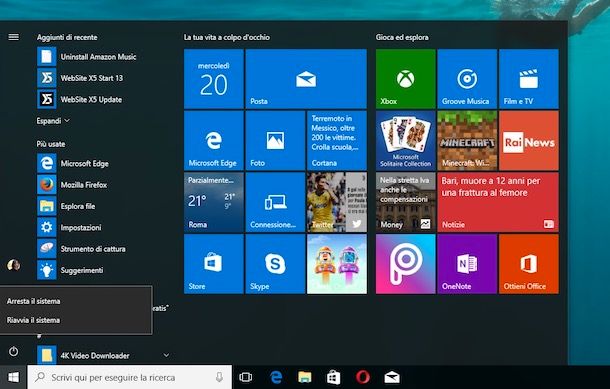Open Uninstall Amazon Music from the list
This screenshot has width=610, height=389.
[x=104, y=57]
